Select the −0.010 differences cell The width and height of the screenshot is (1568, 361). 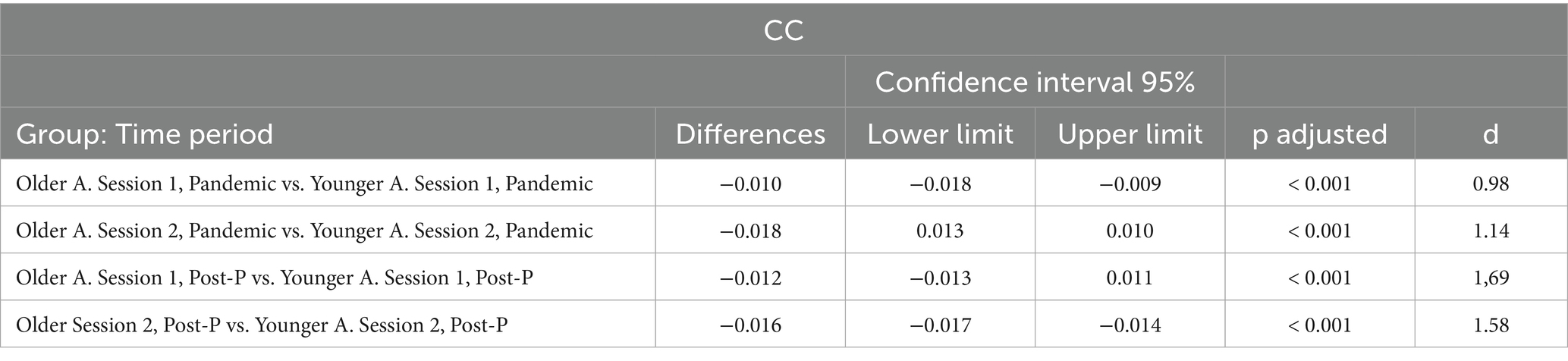click(x=750, y=184)
